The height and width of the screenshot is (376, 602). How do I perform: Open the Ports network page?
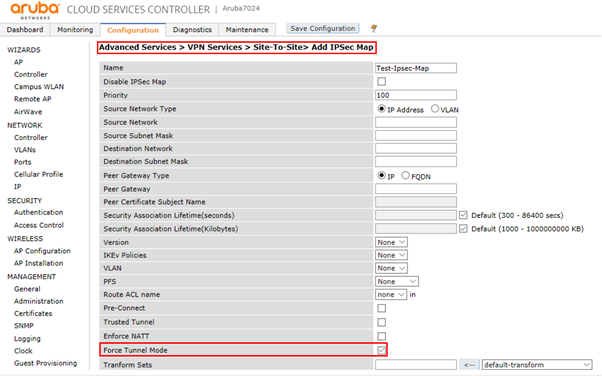click(x=23, y=162)
